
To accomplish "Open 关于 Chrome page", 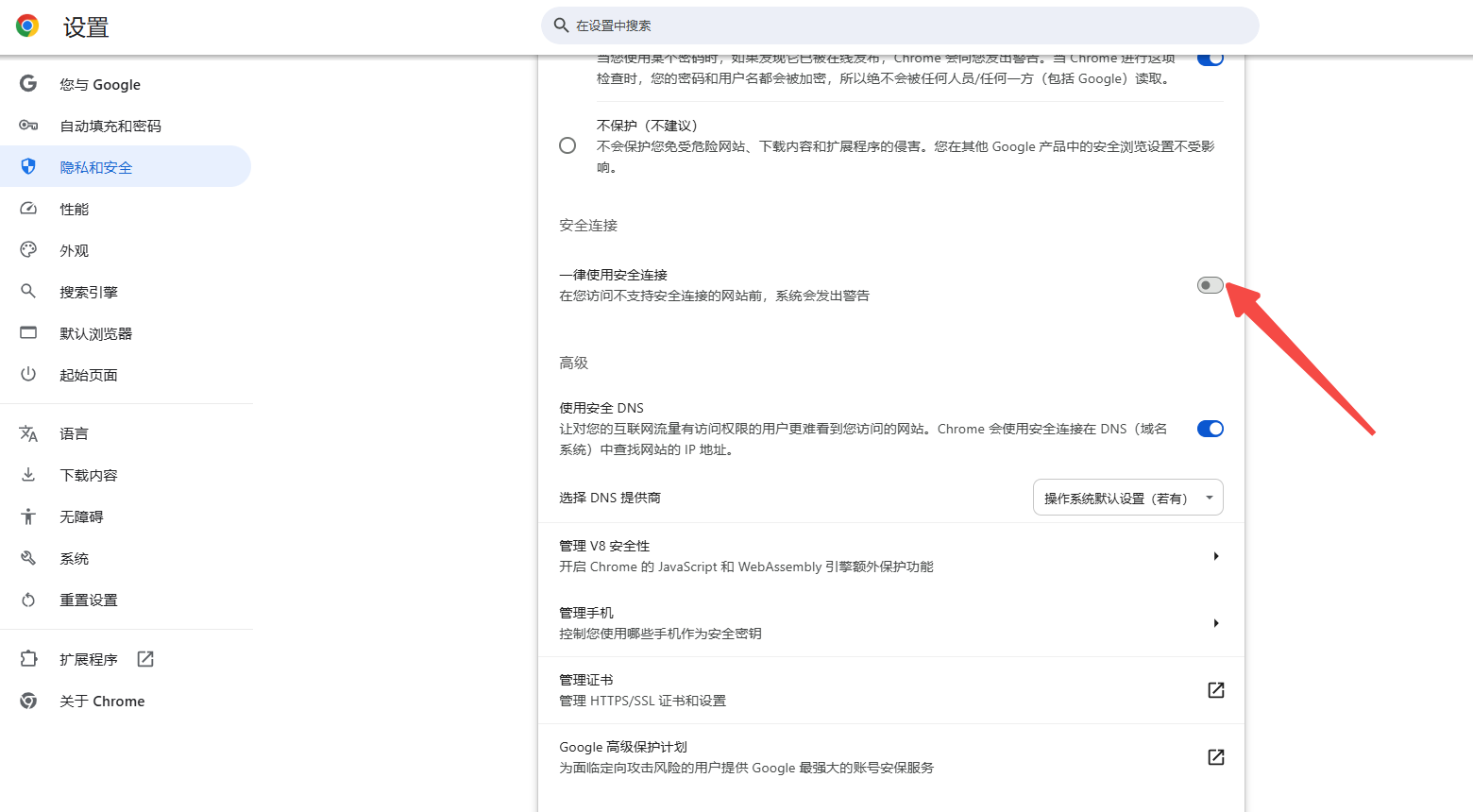I will pos(126,701).
